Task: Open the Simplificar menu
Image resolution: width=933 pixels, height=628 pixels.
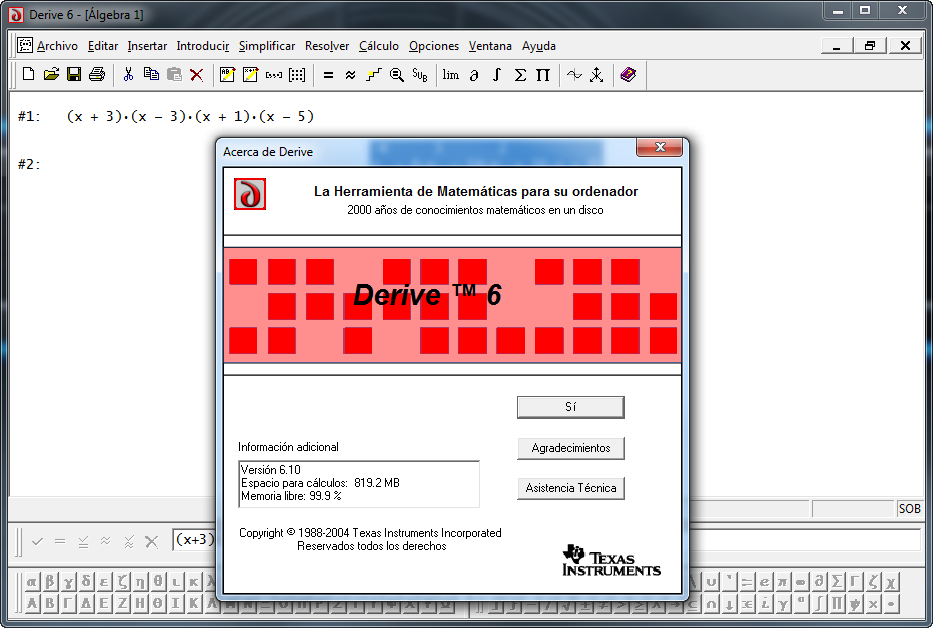Action: click(267, 46)
